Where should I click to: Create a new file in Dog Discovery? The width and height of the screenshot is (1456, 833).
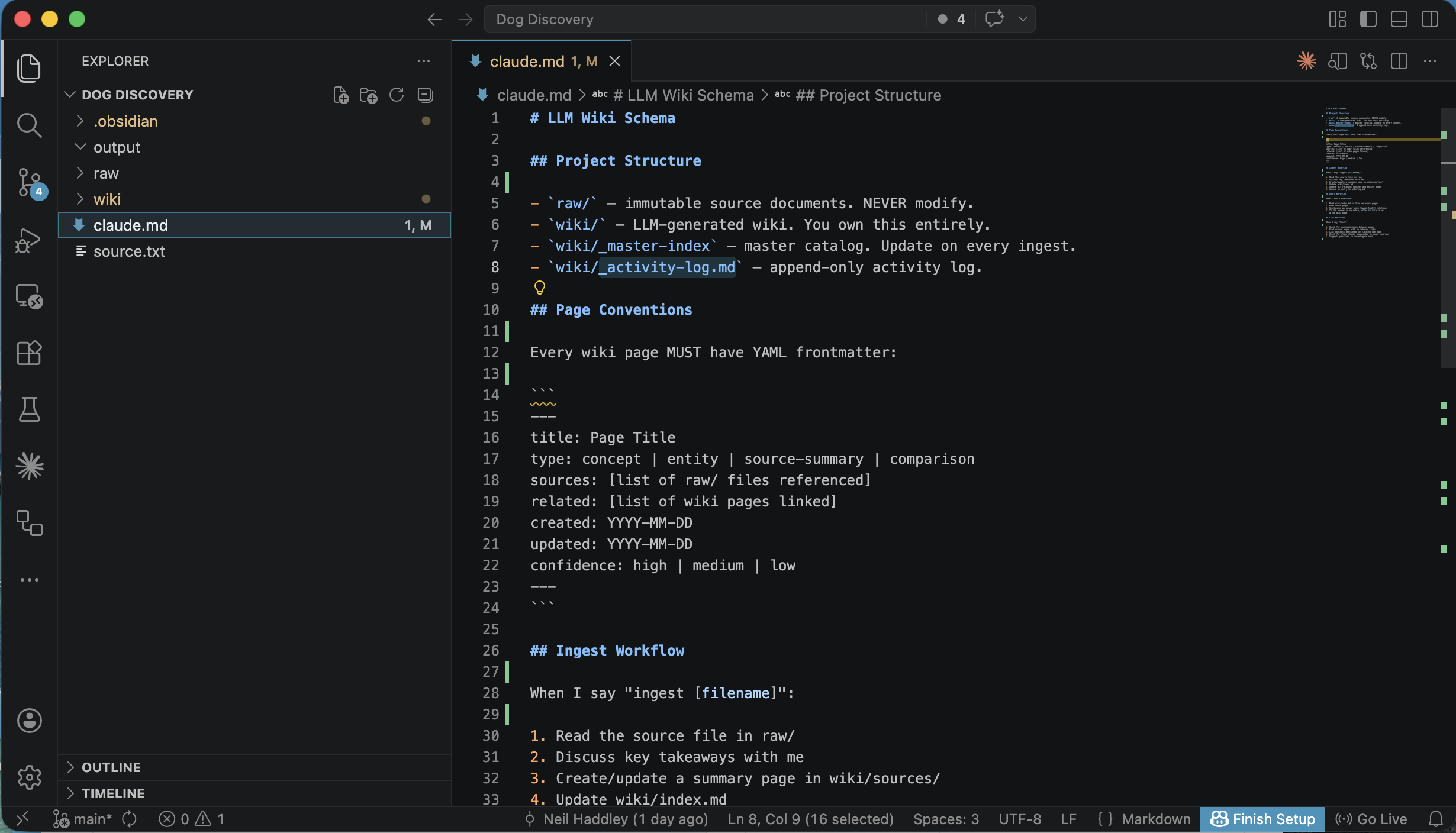pos(341,95)
